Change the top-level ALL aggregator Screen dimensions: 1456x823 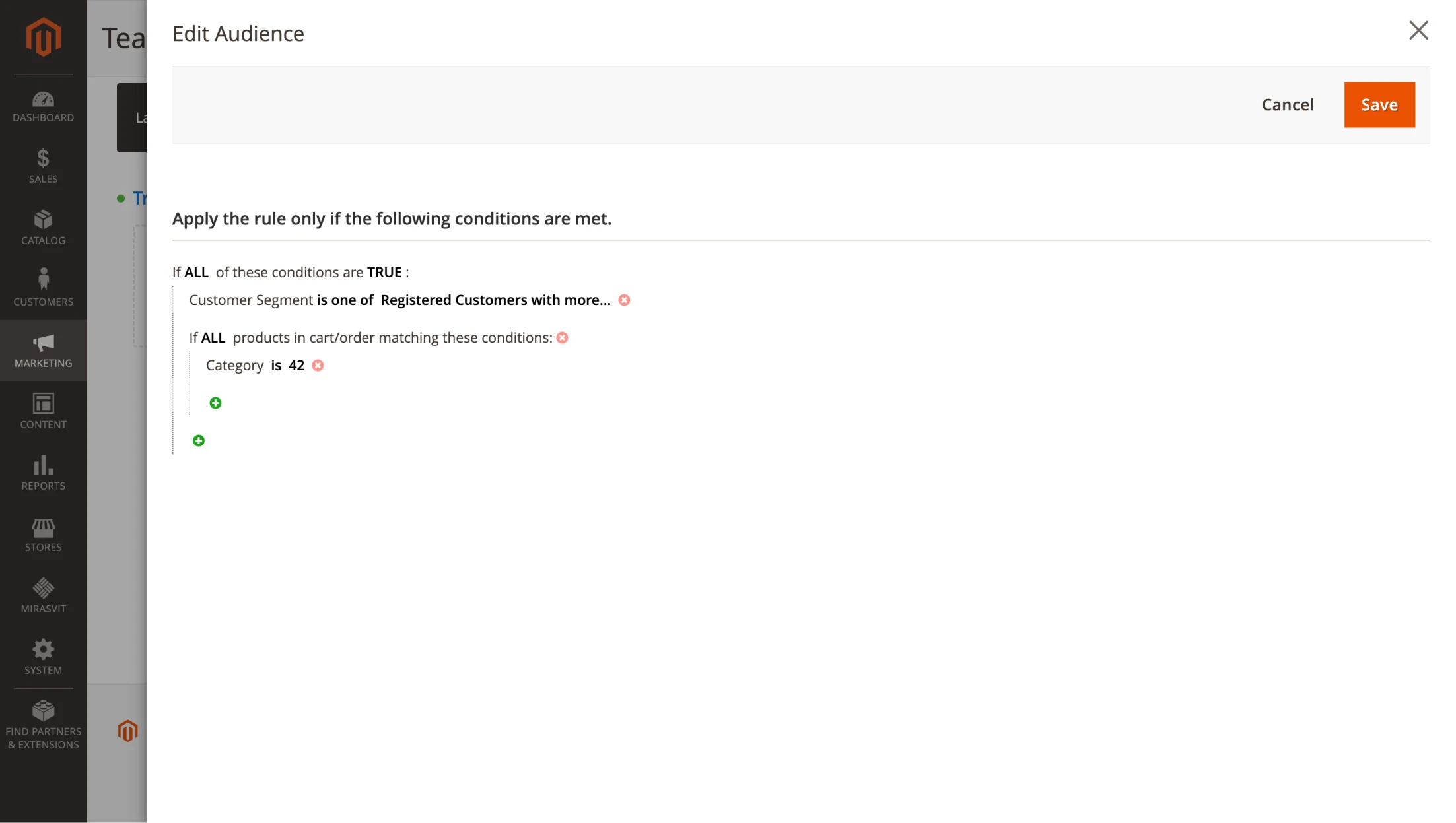tap(196, 273)
